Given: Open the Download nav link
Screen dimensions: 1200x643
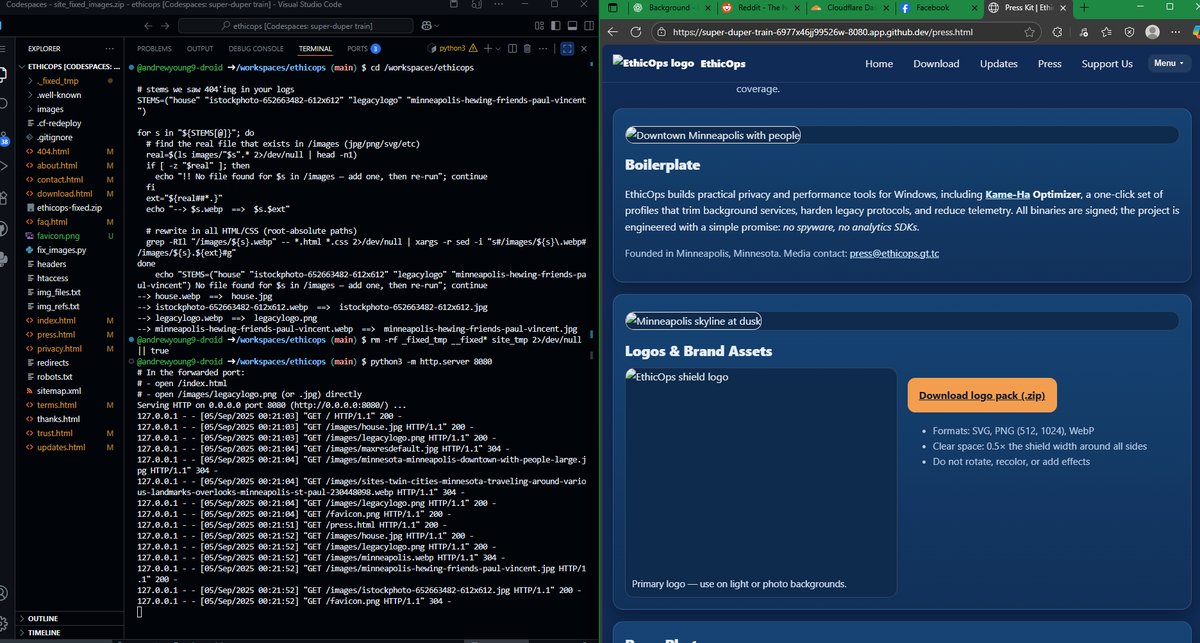Looking at the screenshot, I should 936,64.
